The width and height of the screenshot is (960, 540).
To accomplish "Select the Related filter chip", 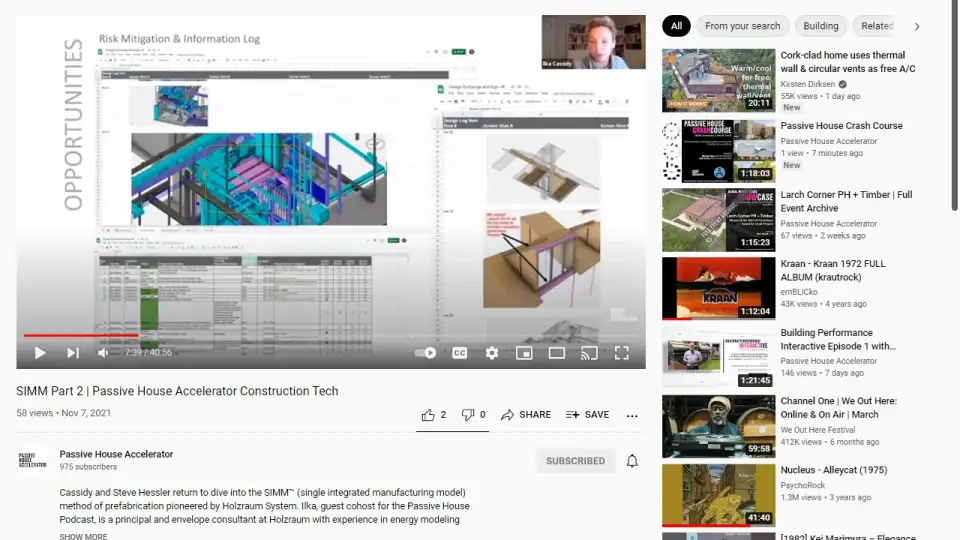I will point(877,26).
